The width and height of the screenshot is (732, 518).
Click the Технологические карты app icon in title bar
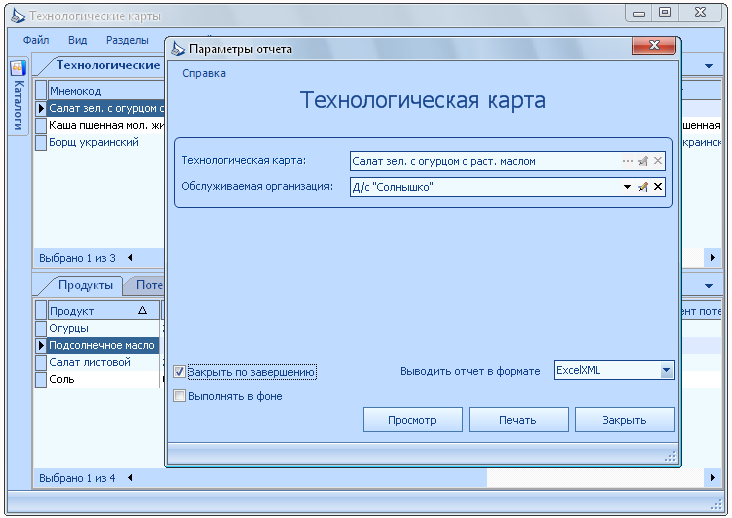[x=18, y=16]
